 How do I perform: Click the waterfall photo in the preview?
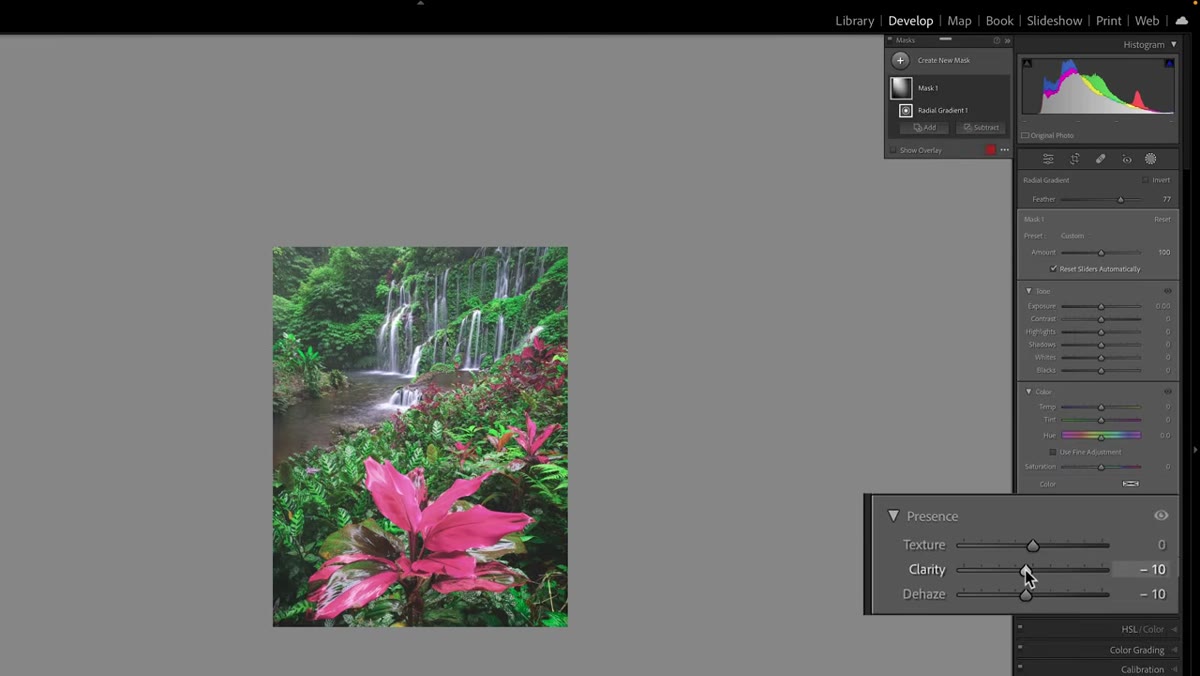[420, 437]
